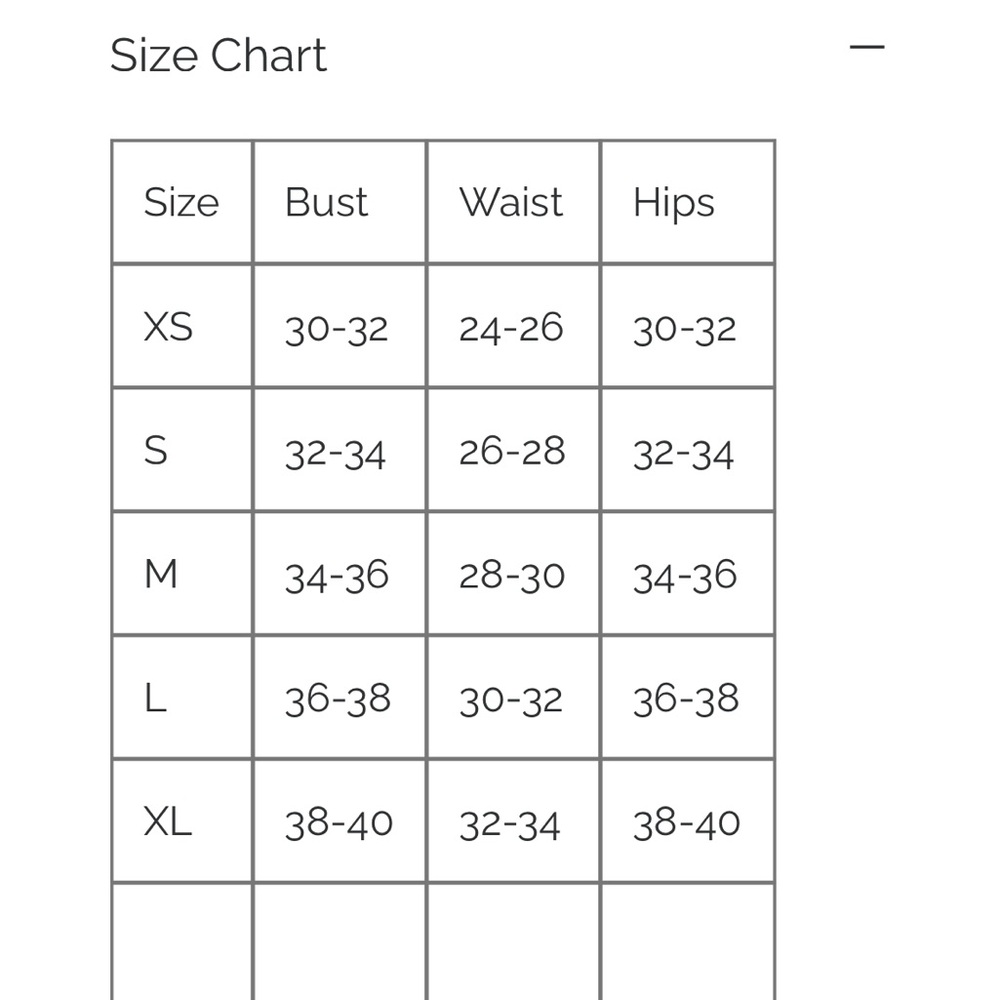Select the Bust column header
Screen dimensions: 1000x1000
tap(326, 202)
